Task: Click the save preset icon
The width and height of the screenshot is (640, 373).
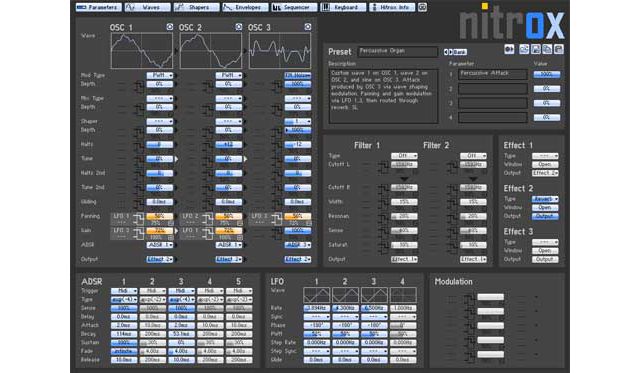Action: pos(536,49)
